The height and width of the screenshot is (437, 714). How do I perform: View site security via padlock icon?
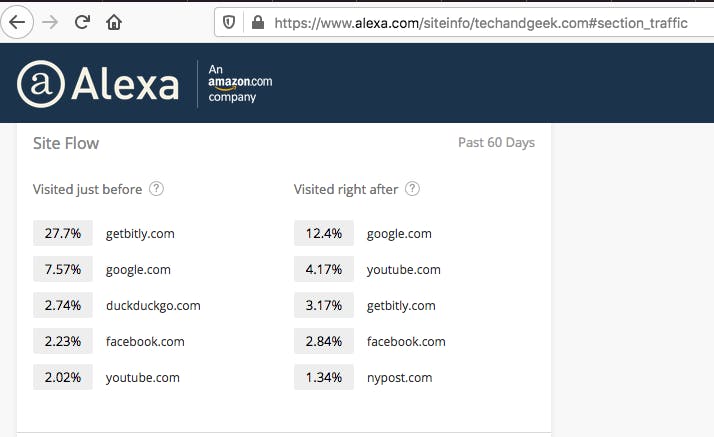pos(258,22)
